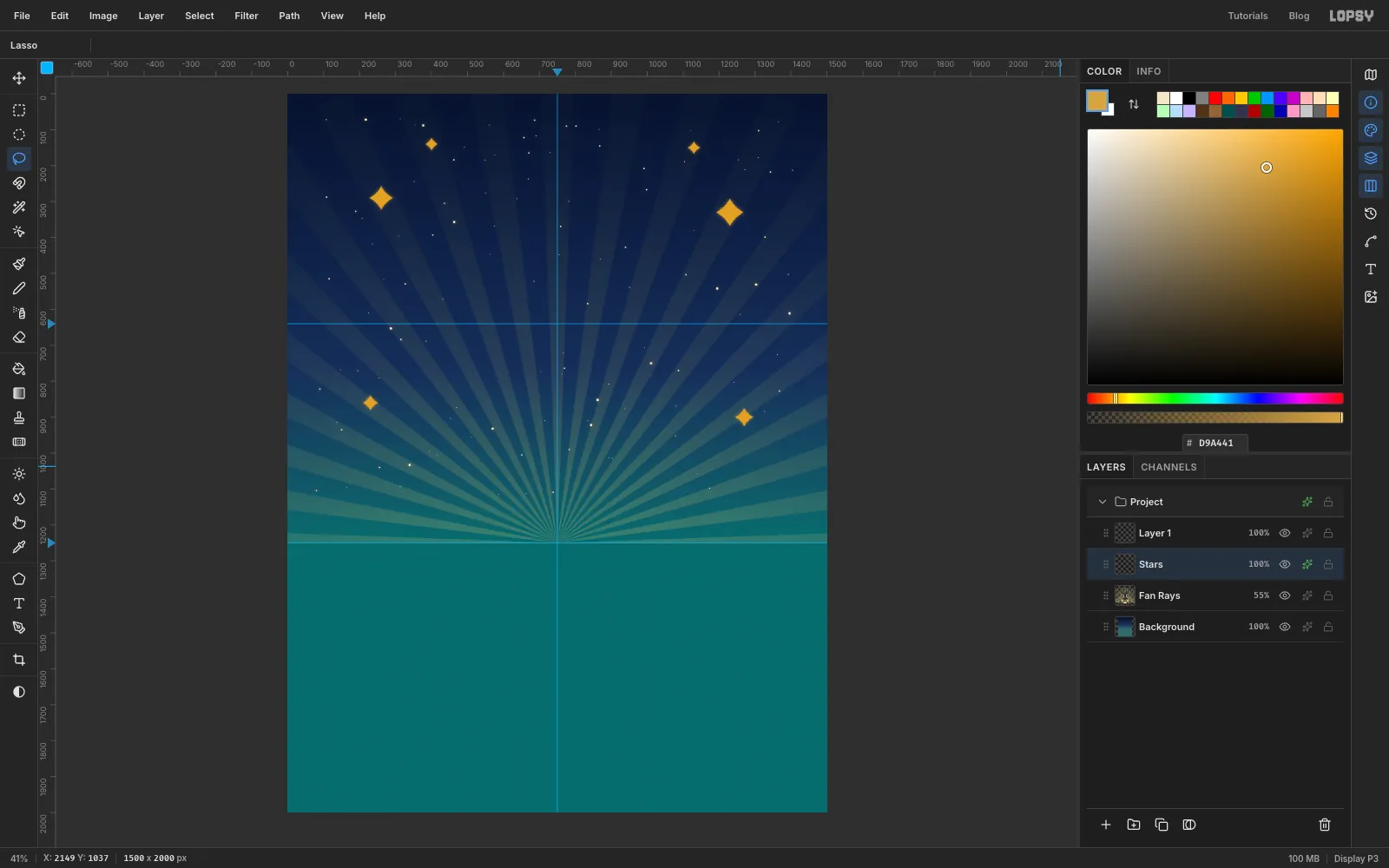
Task: Collapse the Project layer group
Action: pyautogui.click(x=1103, y=502)
